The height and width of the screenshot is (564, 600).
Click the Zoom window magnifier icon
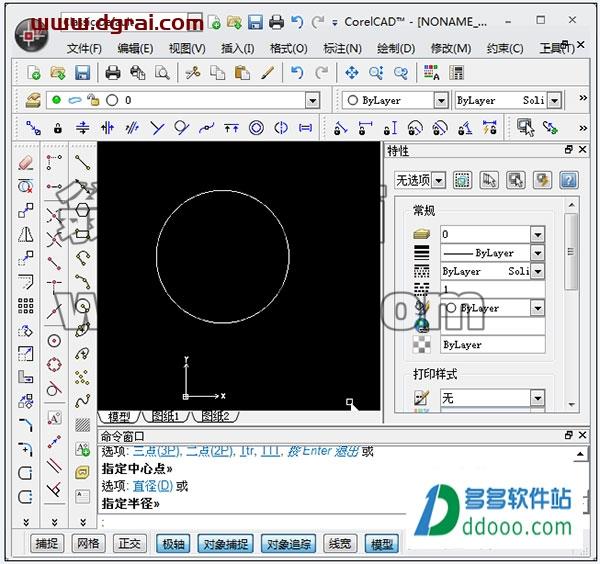(376, 72)
